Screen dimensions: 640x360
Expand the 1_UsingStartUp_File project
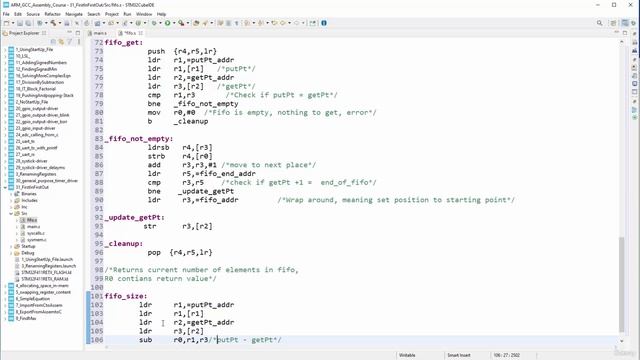[x=5, y=49]
